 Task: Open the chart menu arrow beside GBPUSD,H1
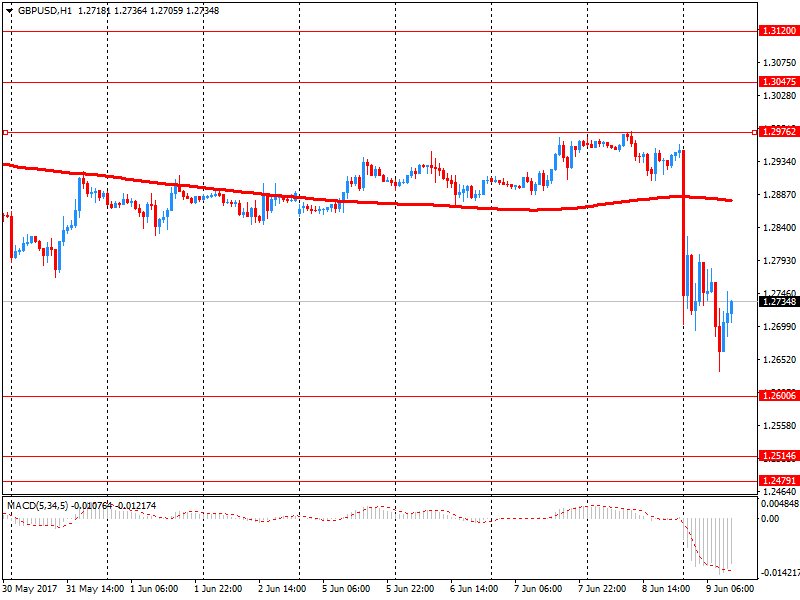pos(9,11)
